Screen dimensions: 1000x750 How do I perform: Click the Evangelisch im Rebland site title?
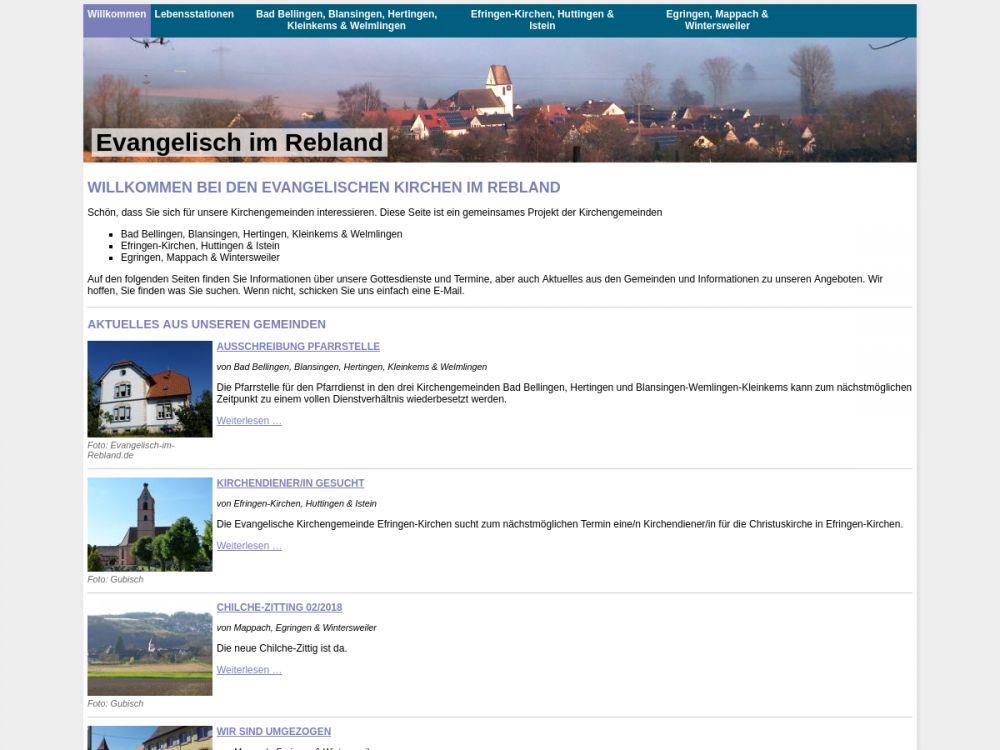pyautogui.click(x=239, y=143)
